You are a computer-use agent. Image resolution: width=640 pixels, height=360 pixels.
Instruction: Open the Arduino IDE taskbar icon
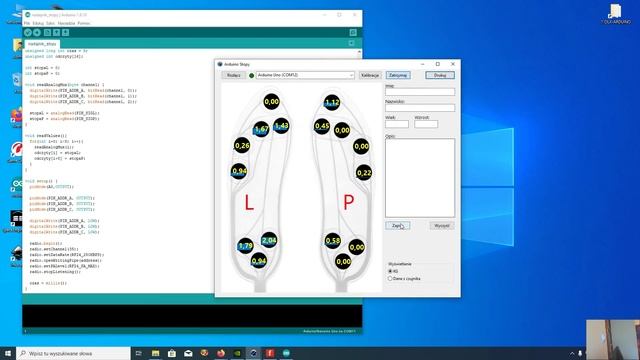coord(286,353)
